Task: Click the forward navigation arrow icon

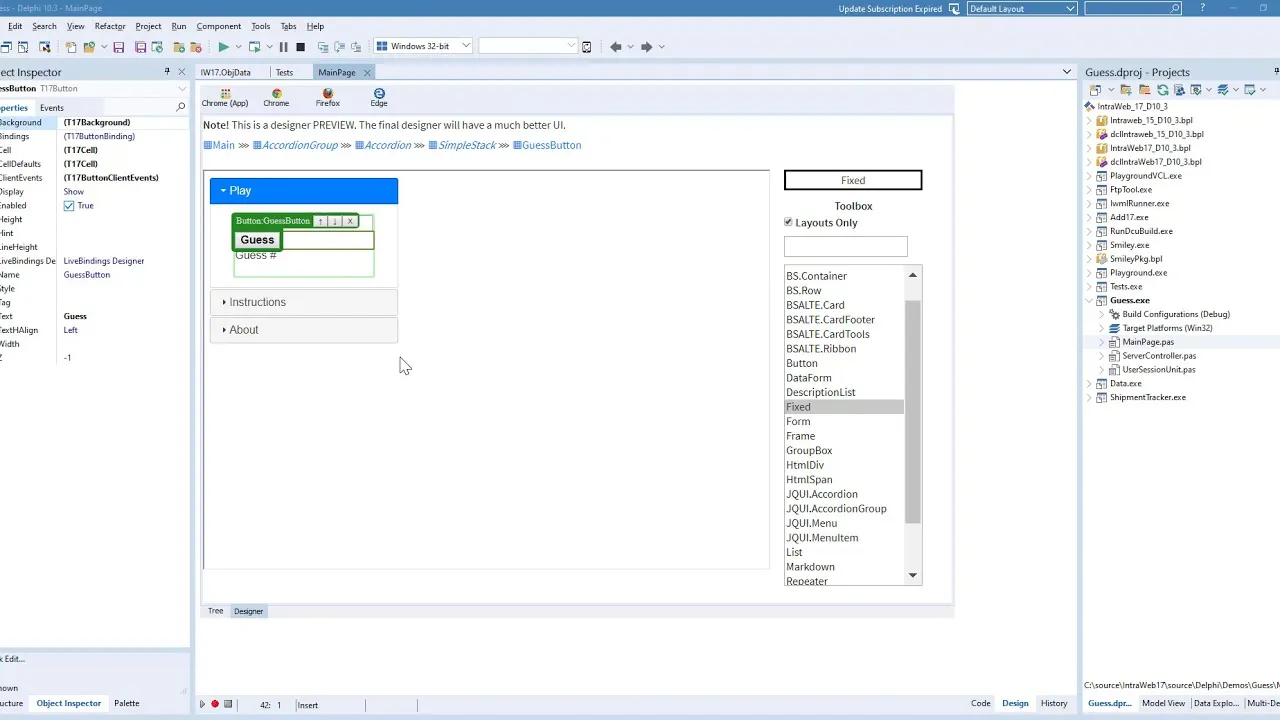Action: 647,47
